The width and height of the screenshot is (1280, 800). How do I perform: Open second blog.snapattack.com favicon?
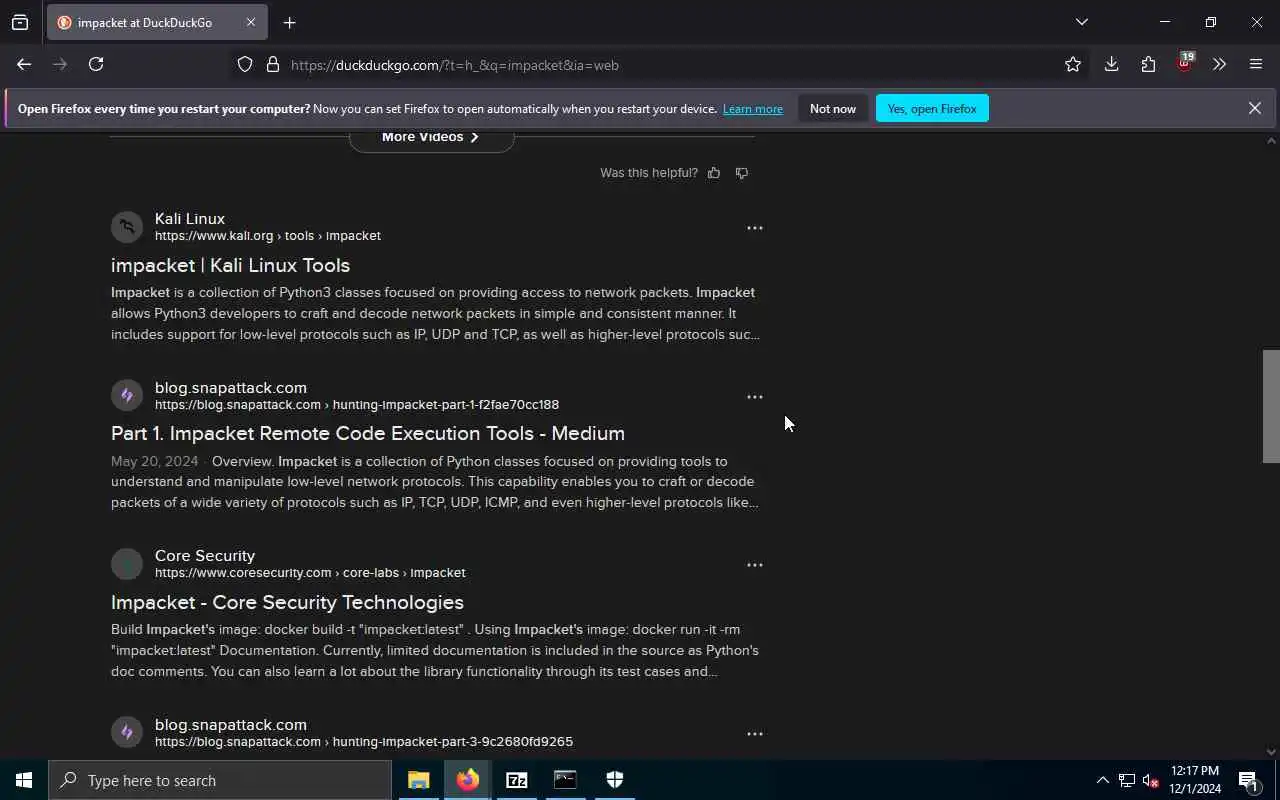point(127,732)
